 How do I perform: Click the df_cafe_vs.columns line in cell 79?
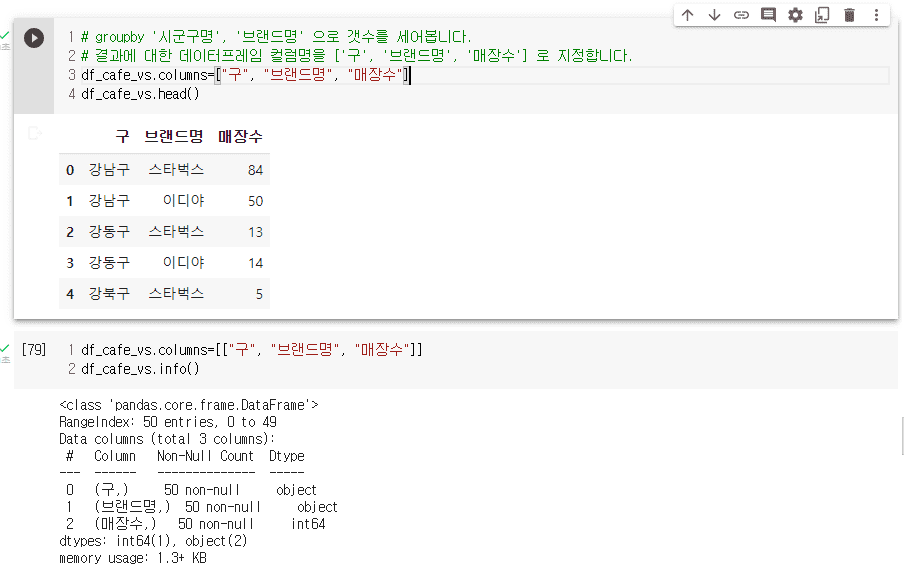coord(252,350)
